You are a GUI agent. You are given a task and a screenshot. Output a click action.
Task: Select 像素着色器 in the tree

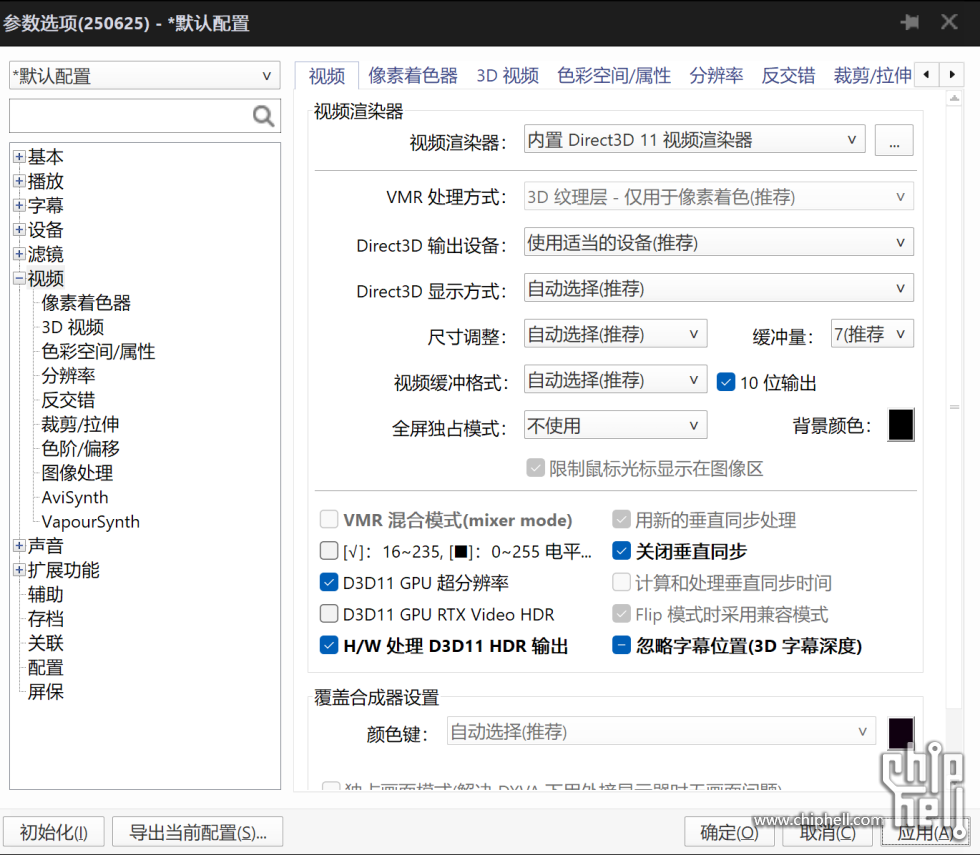click(x=86, y=303)
